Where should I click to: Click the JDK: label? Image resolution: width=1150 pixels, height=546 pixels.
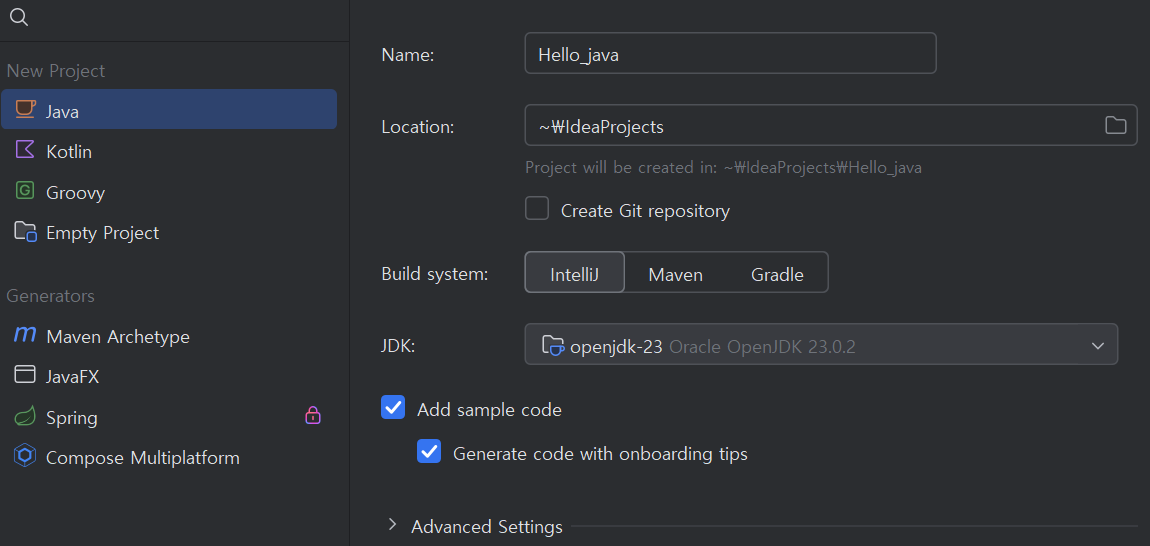point(398,346)
